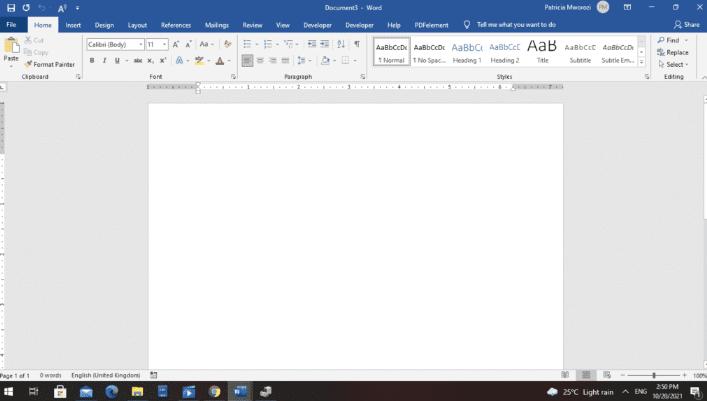This screenshot has height=401, width=707.
Task: Click word count in status bar
Action: point(50,375)
